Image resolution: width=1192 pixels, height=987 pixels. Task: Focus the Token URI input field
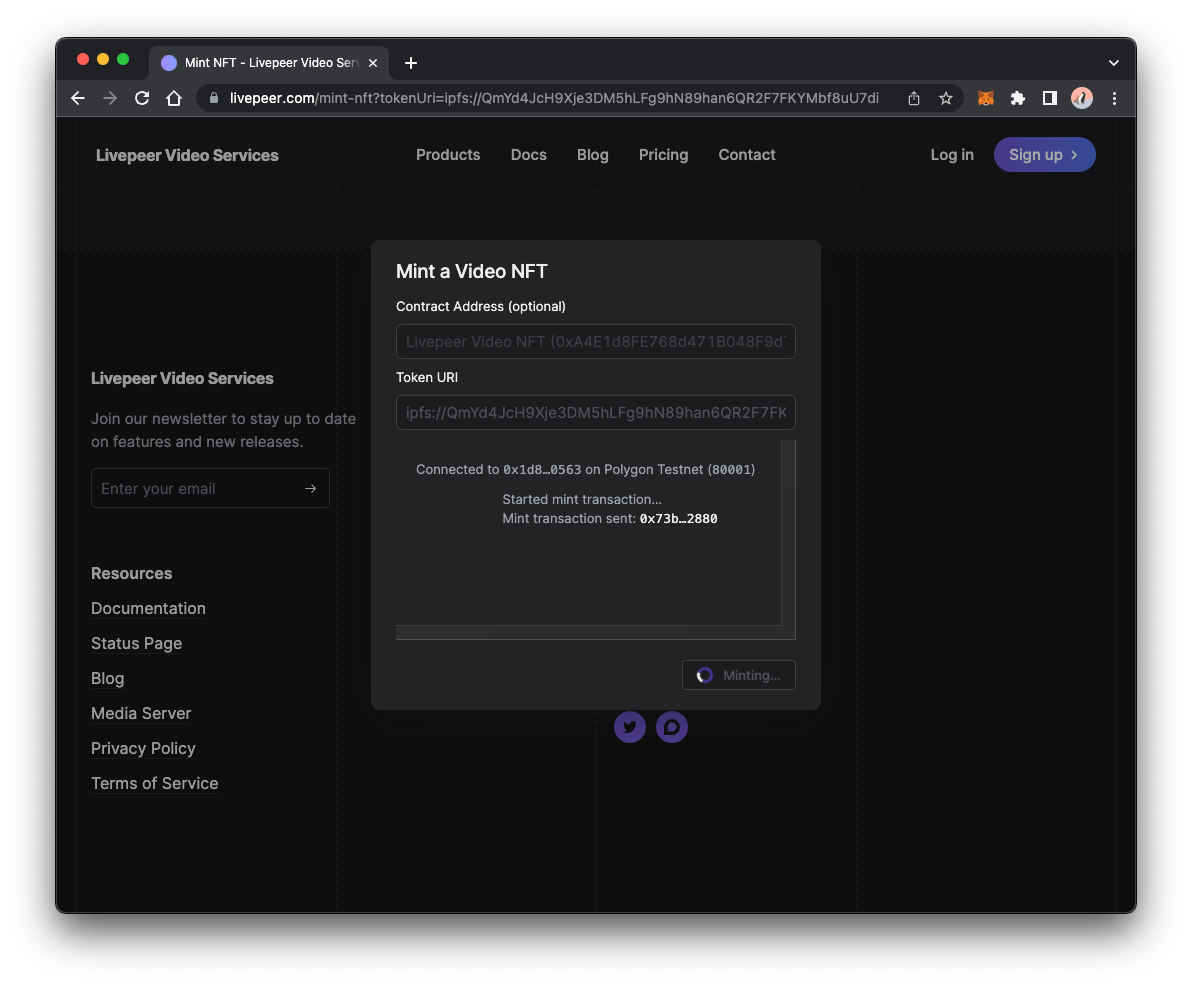pyautogui.click(x=596, y=412)
